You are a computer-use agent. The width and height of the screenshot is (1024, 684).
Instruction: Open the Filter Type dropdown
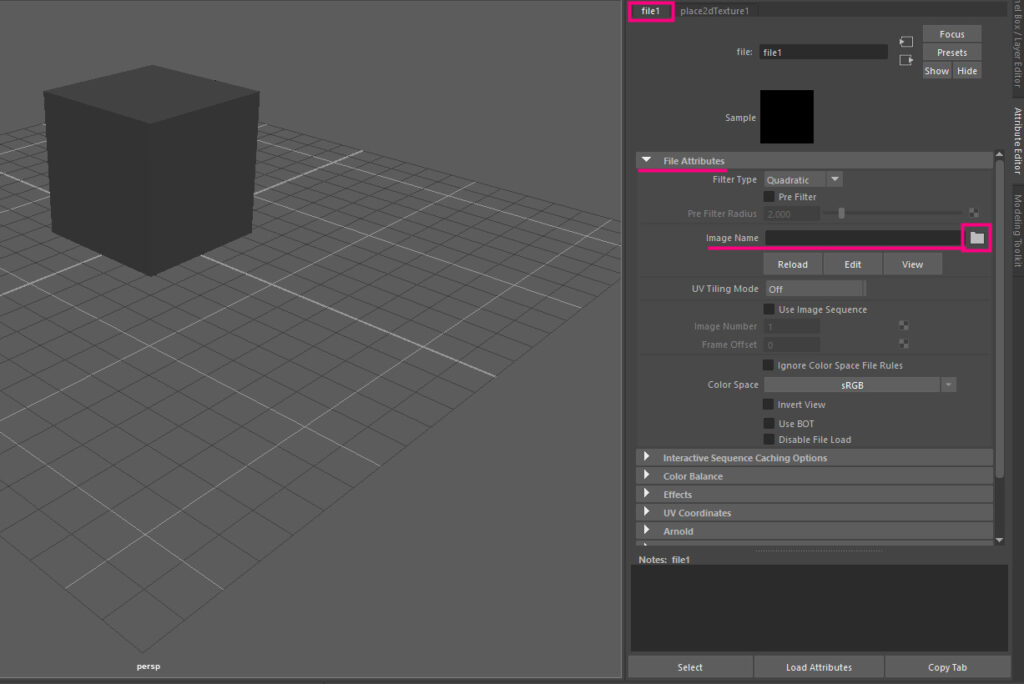[803, 180]
